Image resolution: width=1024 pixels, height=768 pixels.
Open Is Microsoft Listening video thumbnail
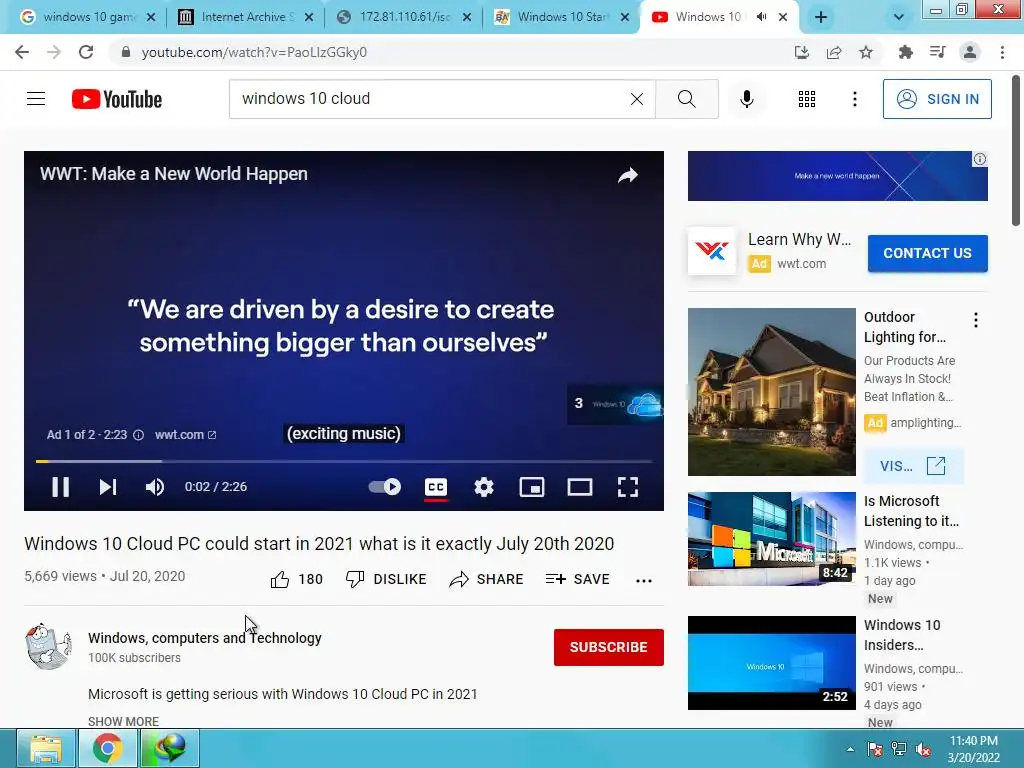[x=771, y=539]
